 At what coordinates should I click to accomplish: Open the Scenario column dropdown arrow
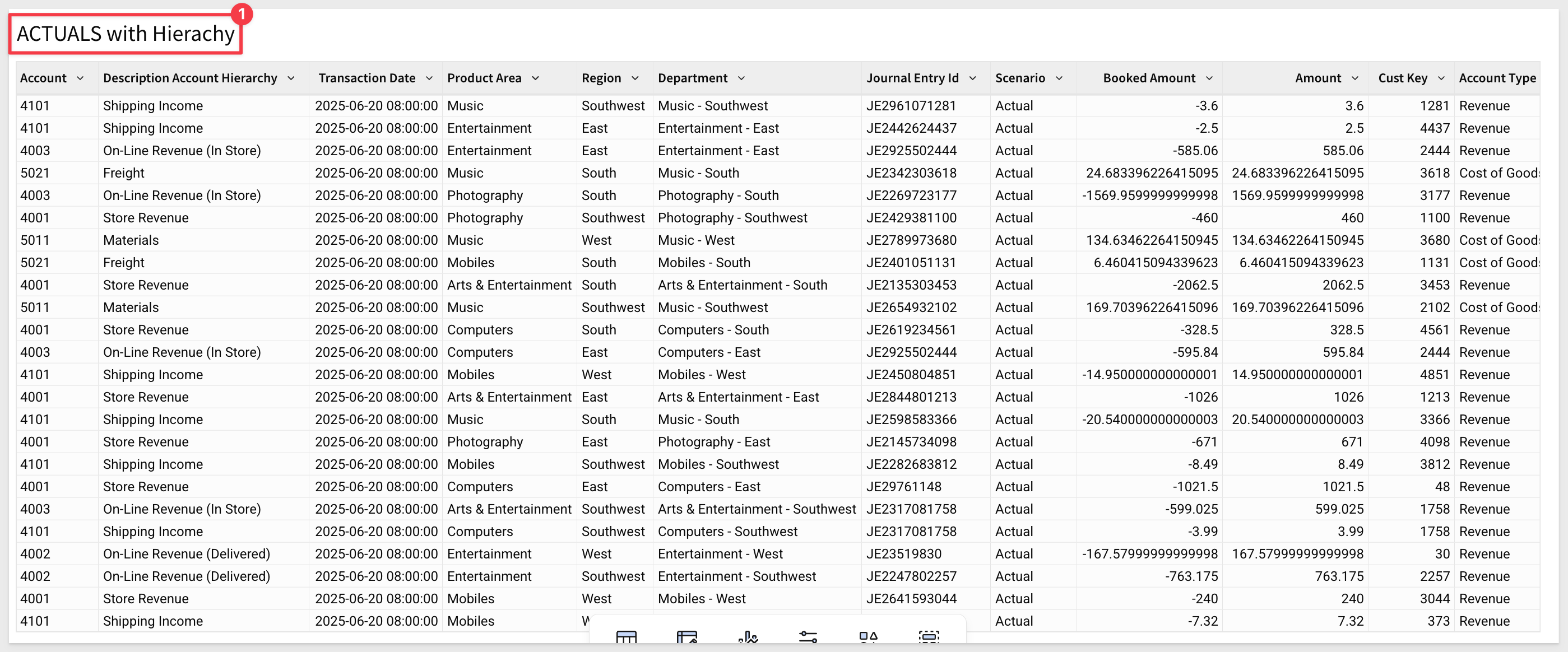pos(1059,78)
